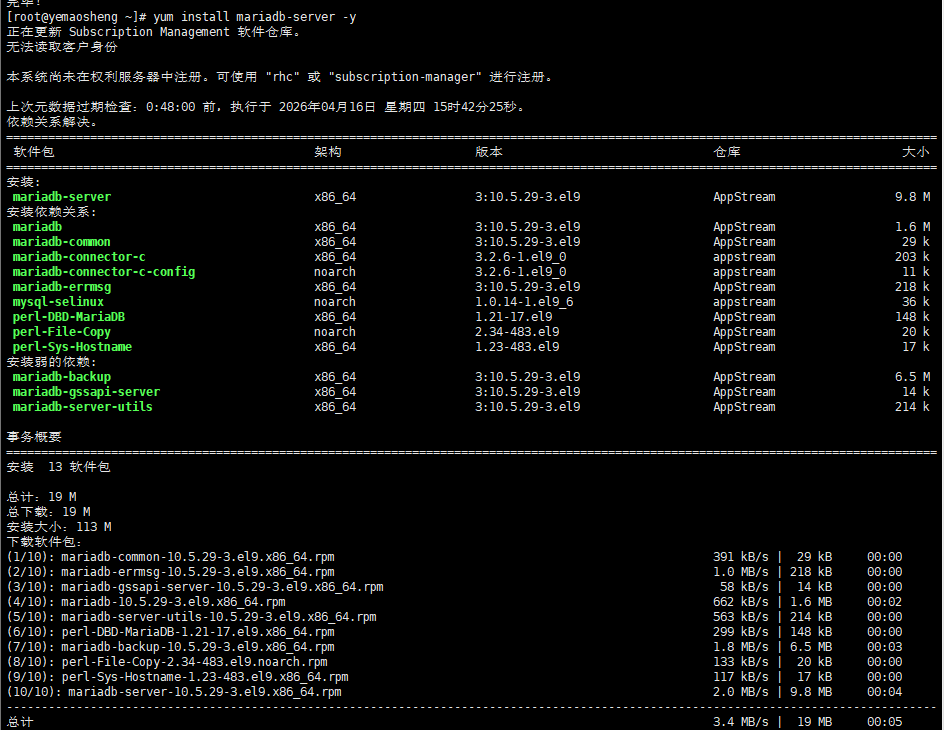Click the date '2026年04月16日' text
Viewport: 944px width, 730px height.
[328, 107]
